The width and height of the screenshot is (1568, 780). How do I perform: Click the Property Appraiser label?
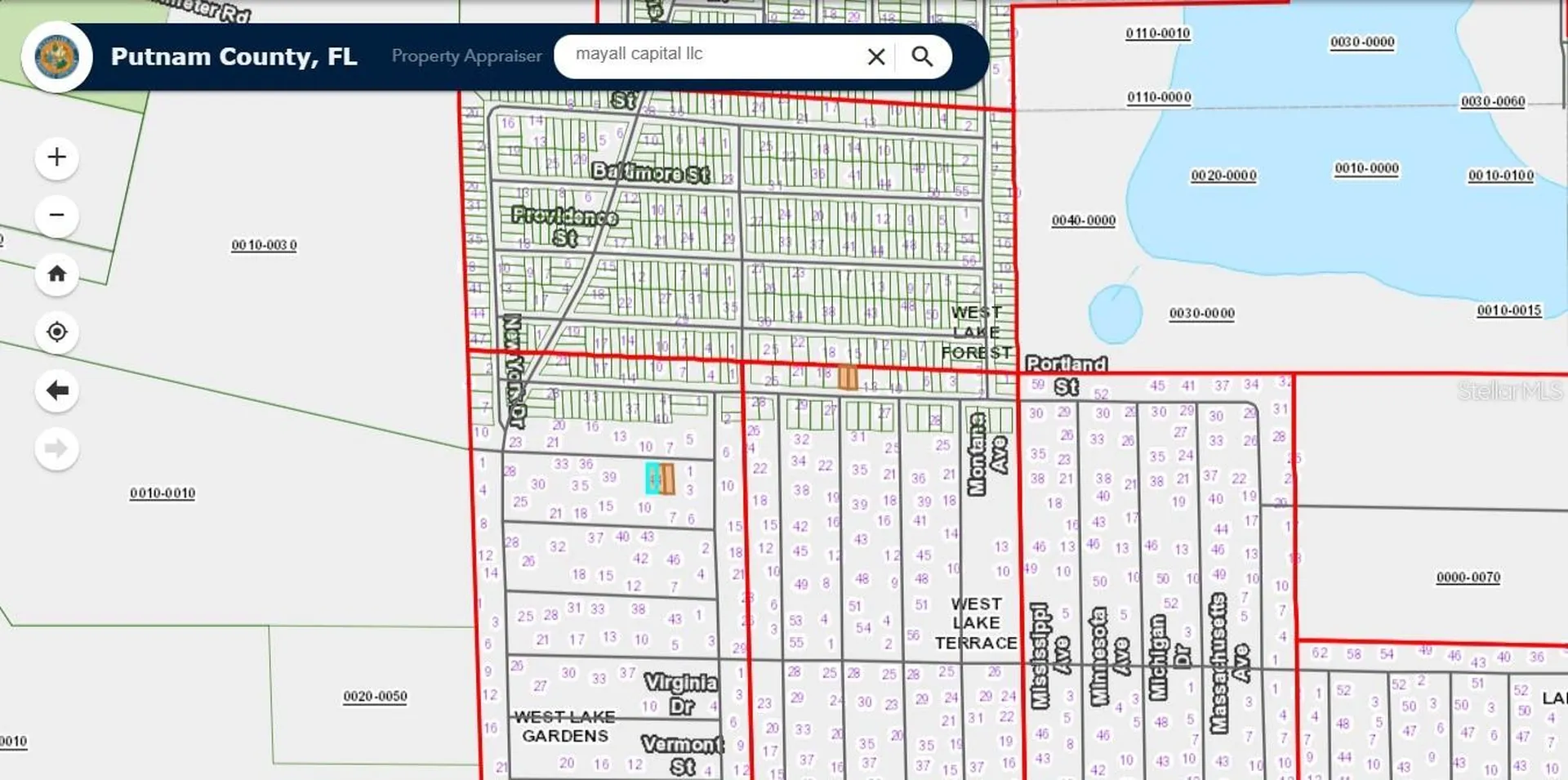coord(466,56)
